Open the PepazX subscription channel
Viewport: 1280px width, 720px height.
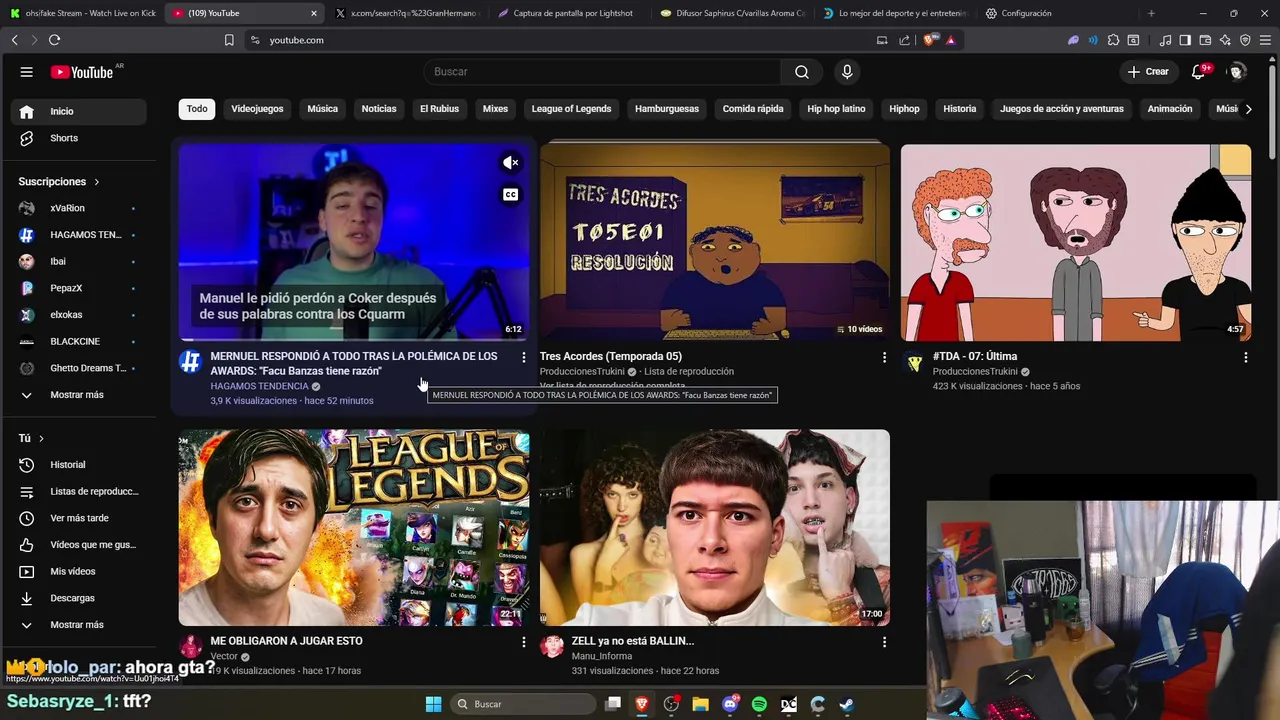(x=78, y=288)
